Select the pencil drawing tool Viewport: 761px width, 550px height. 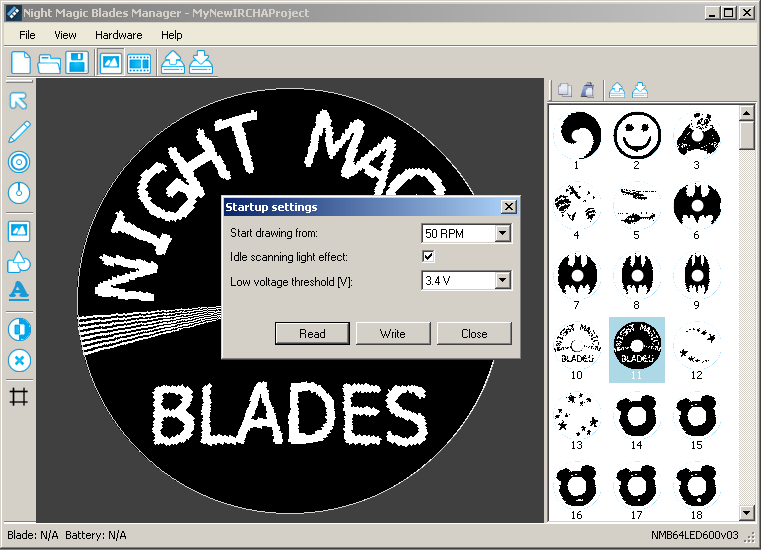pos(19,132)
